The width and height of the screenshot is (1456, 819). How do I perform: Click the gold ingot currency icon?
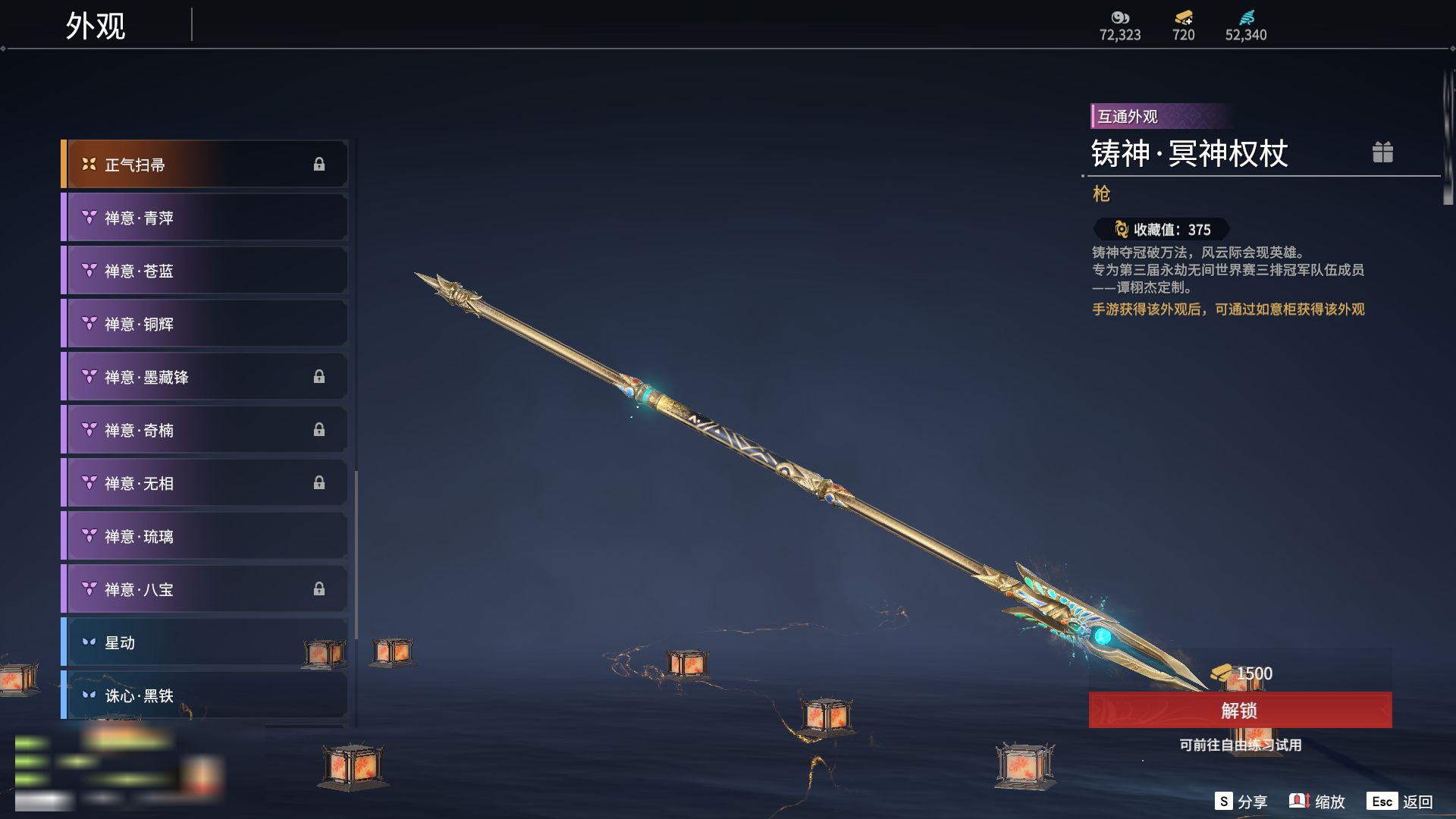pyautogui.click(x=1183, y=17)
